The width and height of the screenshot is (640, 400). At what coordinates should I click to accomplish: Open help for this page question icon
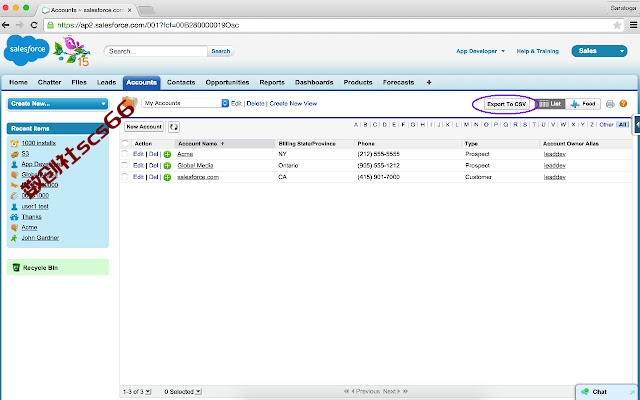pyautogui.click(x=623, y=104)
